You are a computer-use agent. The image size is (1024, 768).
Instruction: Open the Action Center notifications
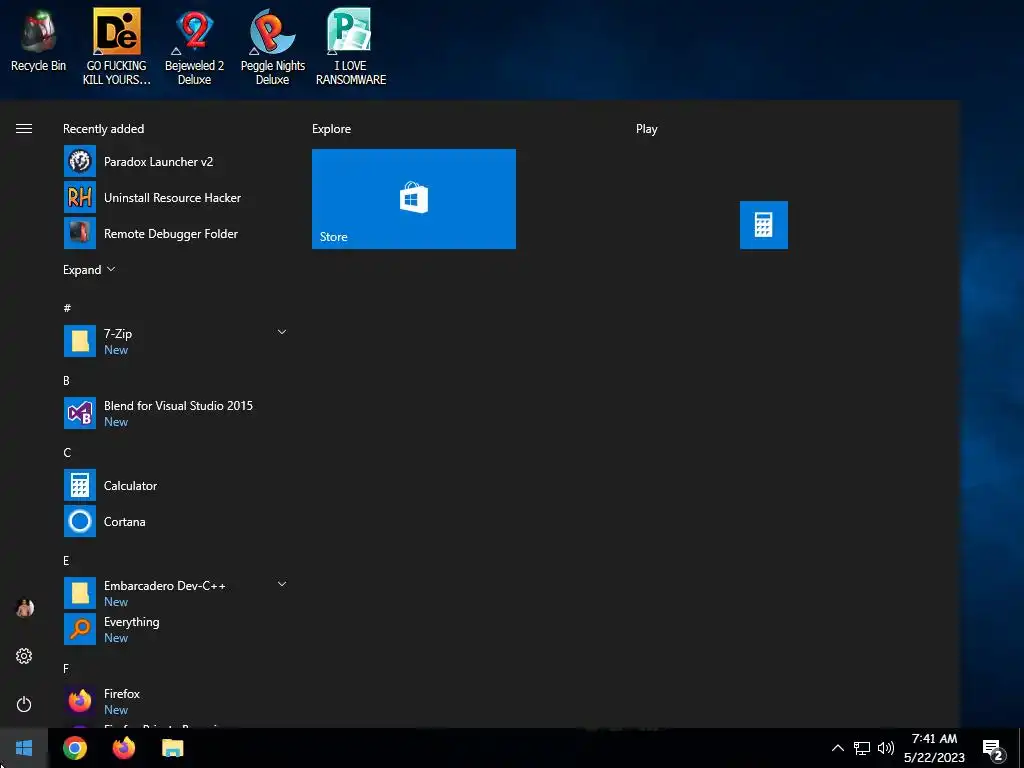click(993, 750)
